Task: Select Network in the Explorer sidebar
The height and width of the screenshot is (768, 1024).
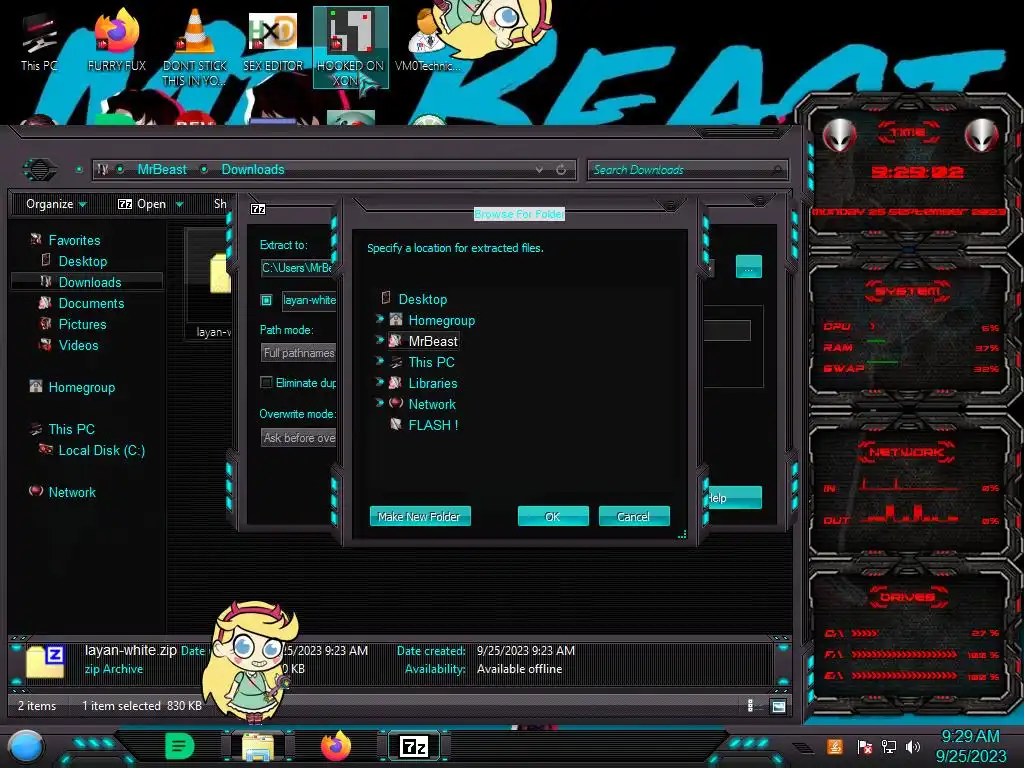Action: click(x=72, y=492)
